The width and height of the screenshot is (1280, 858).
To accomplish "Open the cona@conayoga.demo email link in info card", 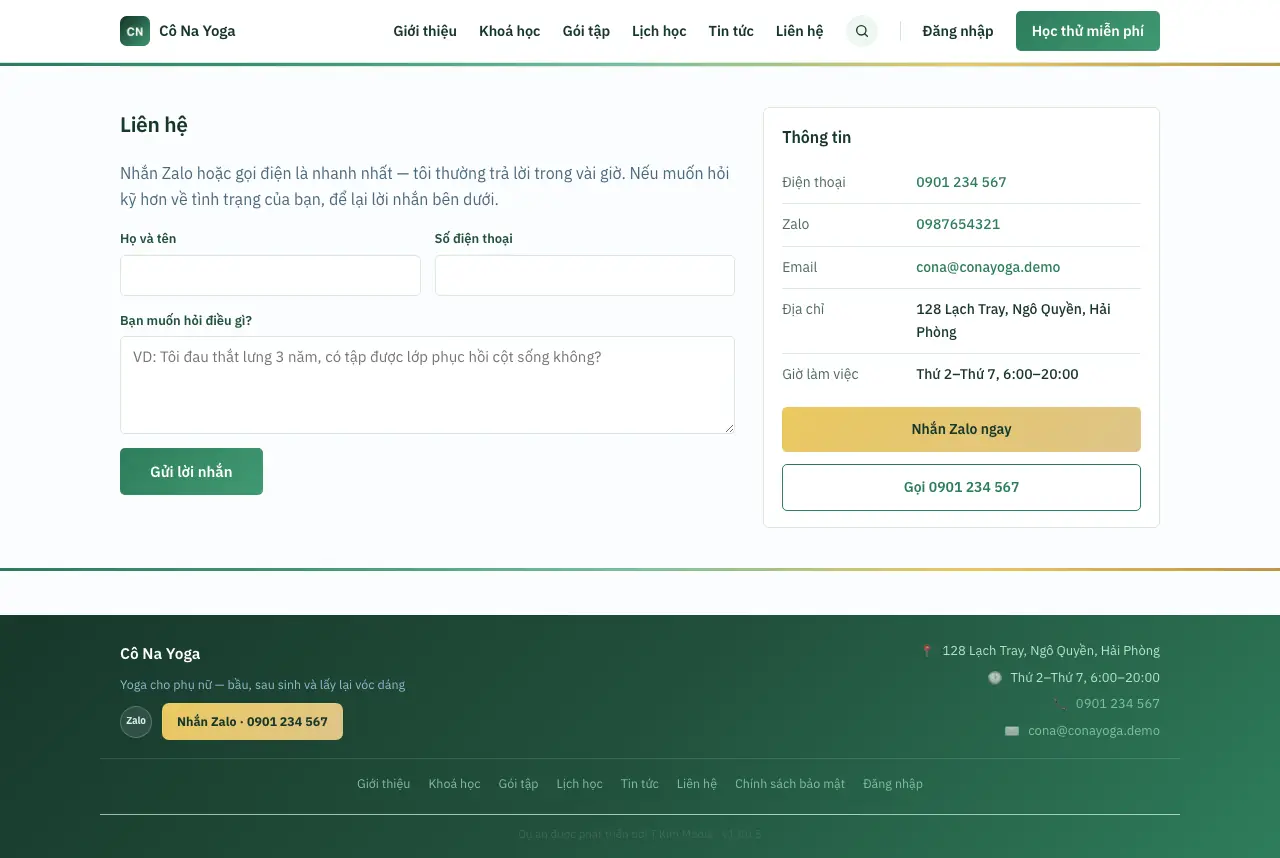I will (988, 267).
